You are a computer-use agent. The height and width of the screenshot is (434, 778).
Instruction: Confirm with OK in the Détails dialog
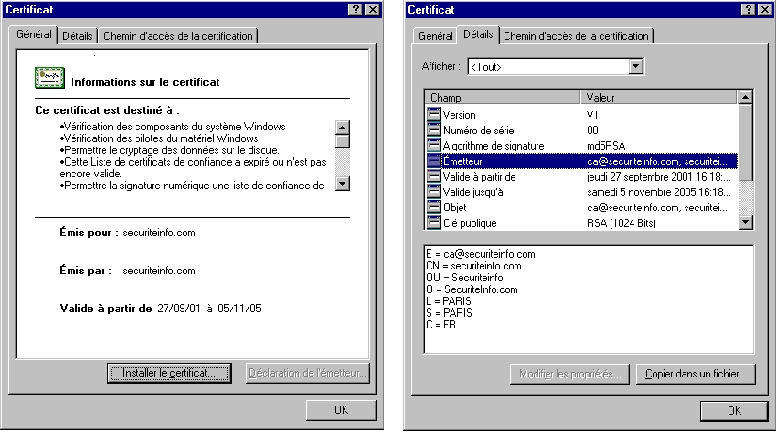coord(733,410)
